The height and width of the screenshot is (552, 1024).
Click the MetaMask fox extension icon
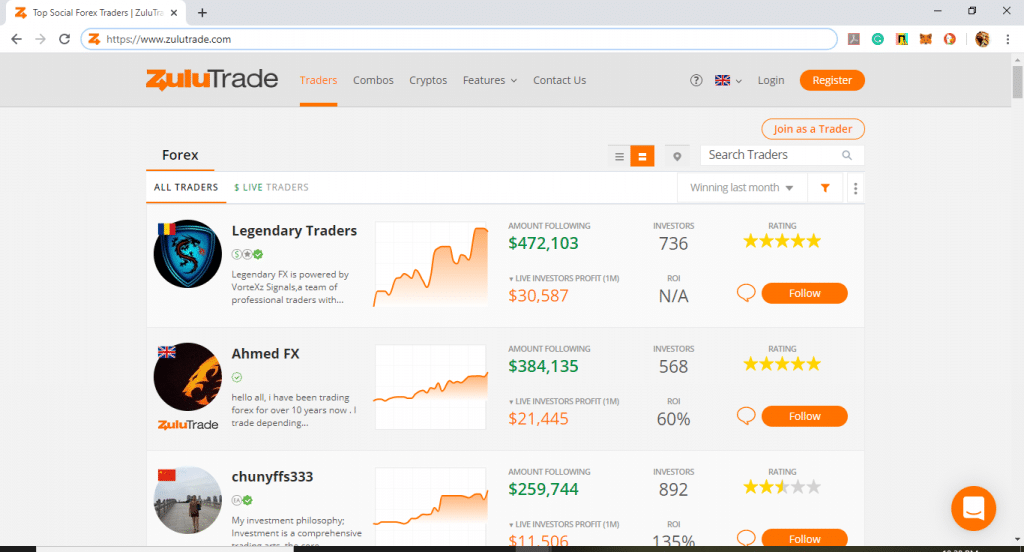[x=925, y=39]
